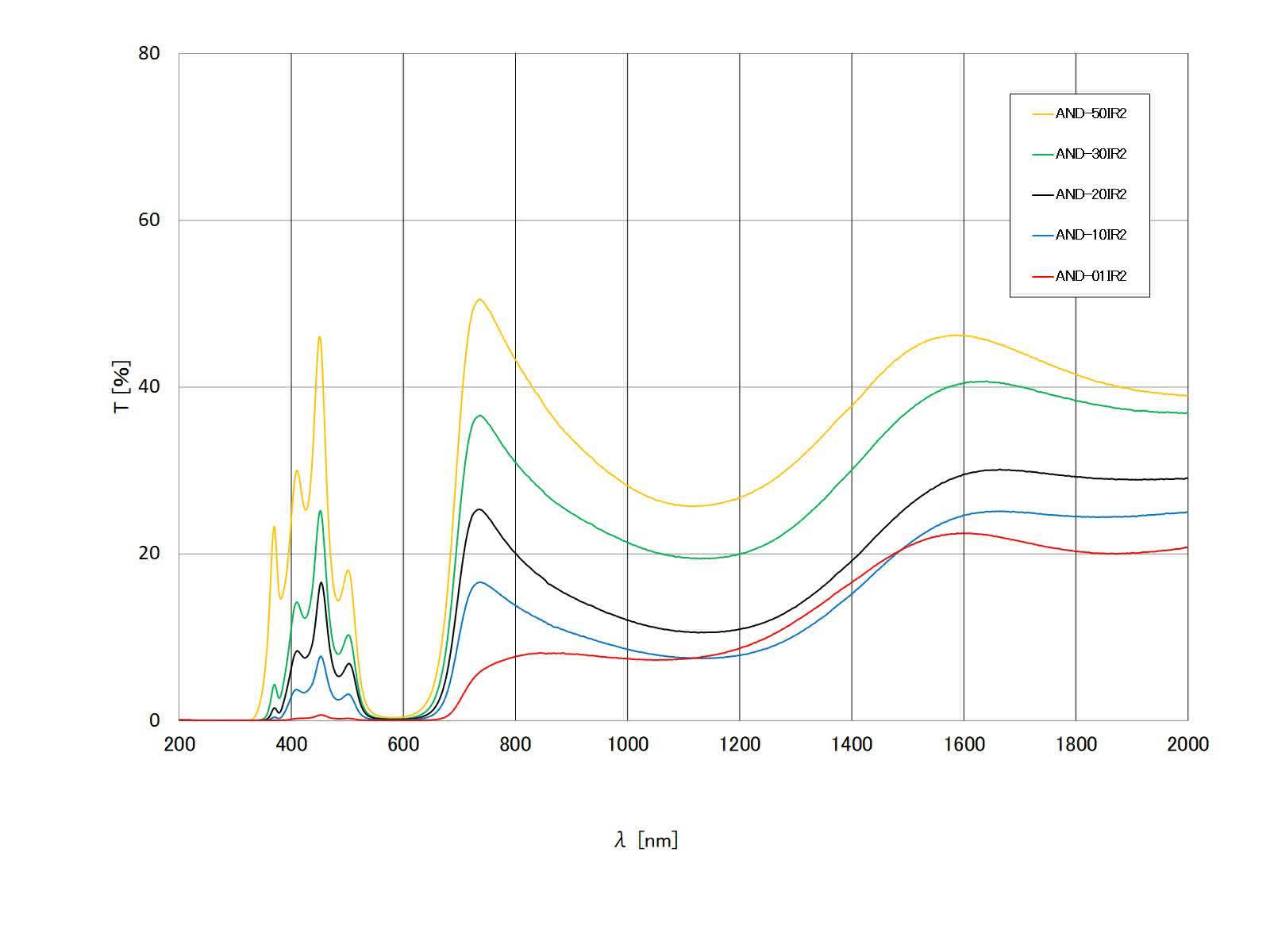Select the 2000 tick label on x-axis
Screen dimensions: 1270x952
pyautogui.click(x=1187, y=744)
